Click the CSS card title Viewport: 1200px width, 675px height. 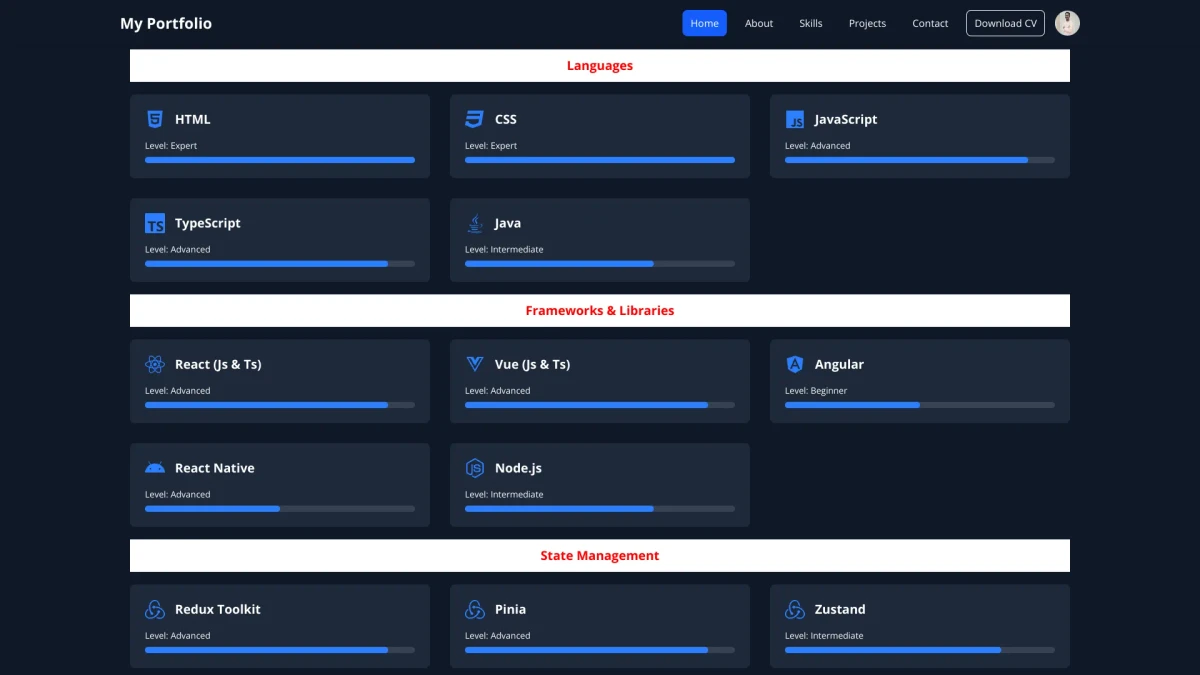coord(506,119)
